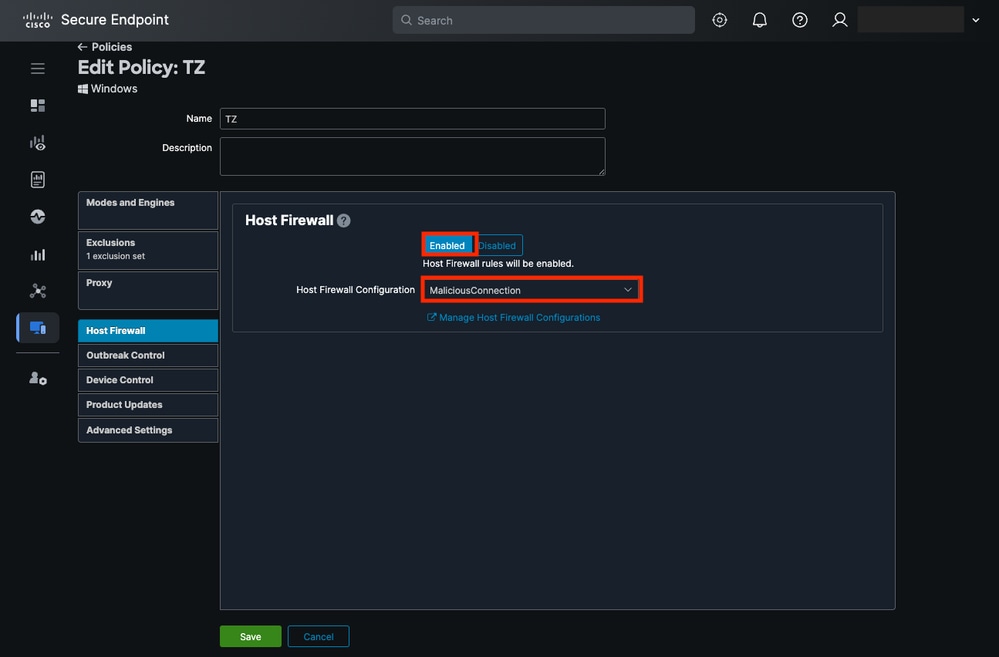
Task: Click the Secure Endpoint title
Action: coord(115,20)
